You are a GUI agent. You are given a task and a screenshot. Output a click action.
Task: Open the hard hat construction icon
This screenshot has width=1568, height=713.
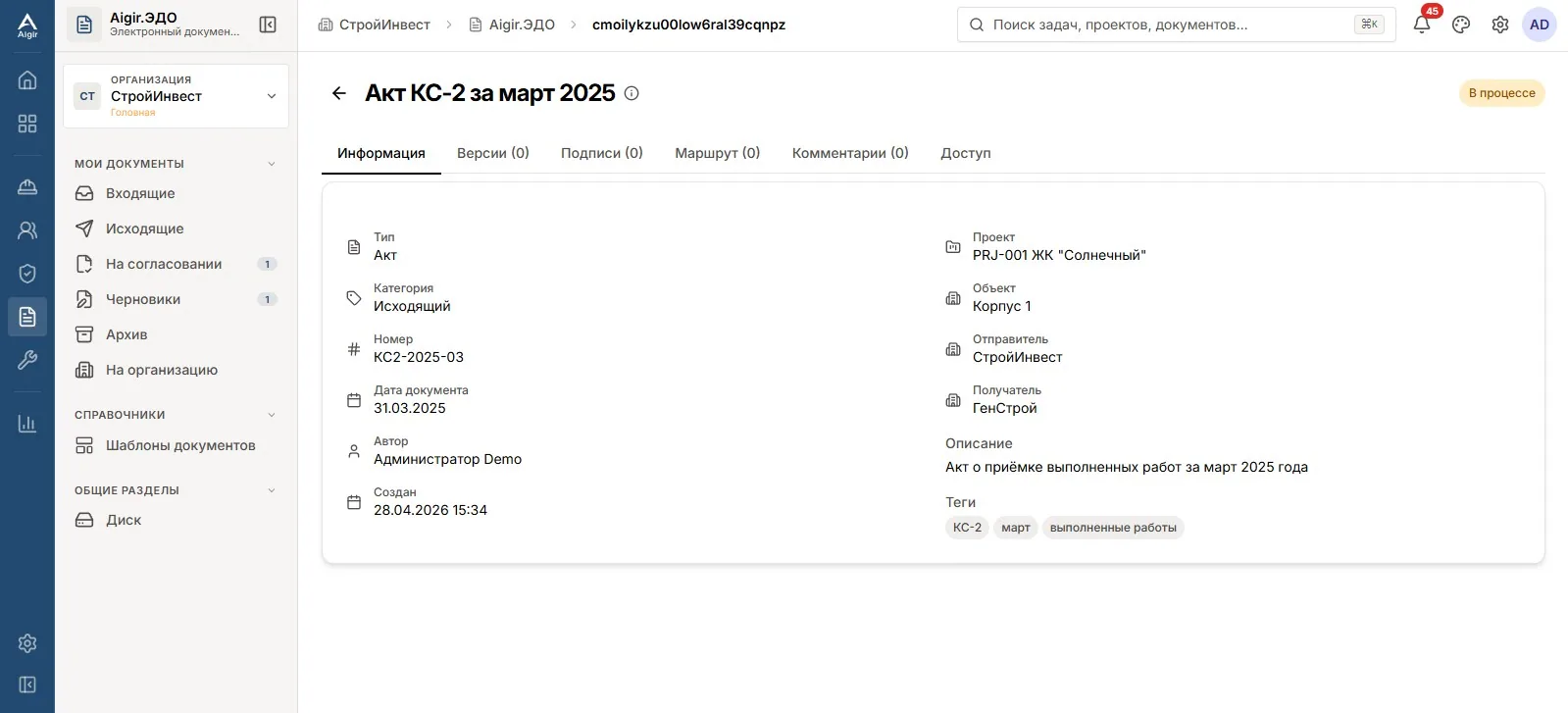click(27, 186)
